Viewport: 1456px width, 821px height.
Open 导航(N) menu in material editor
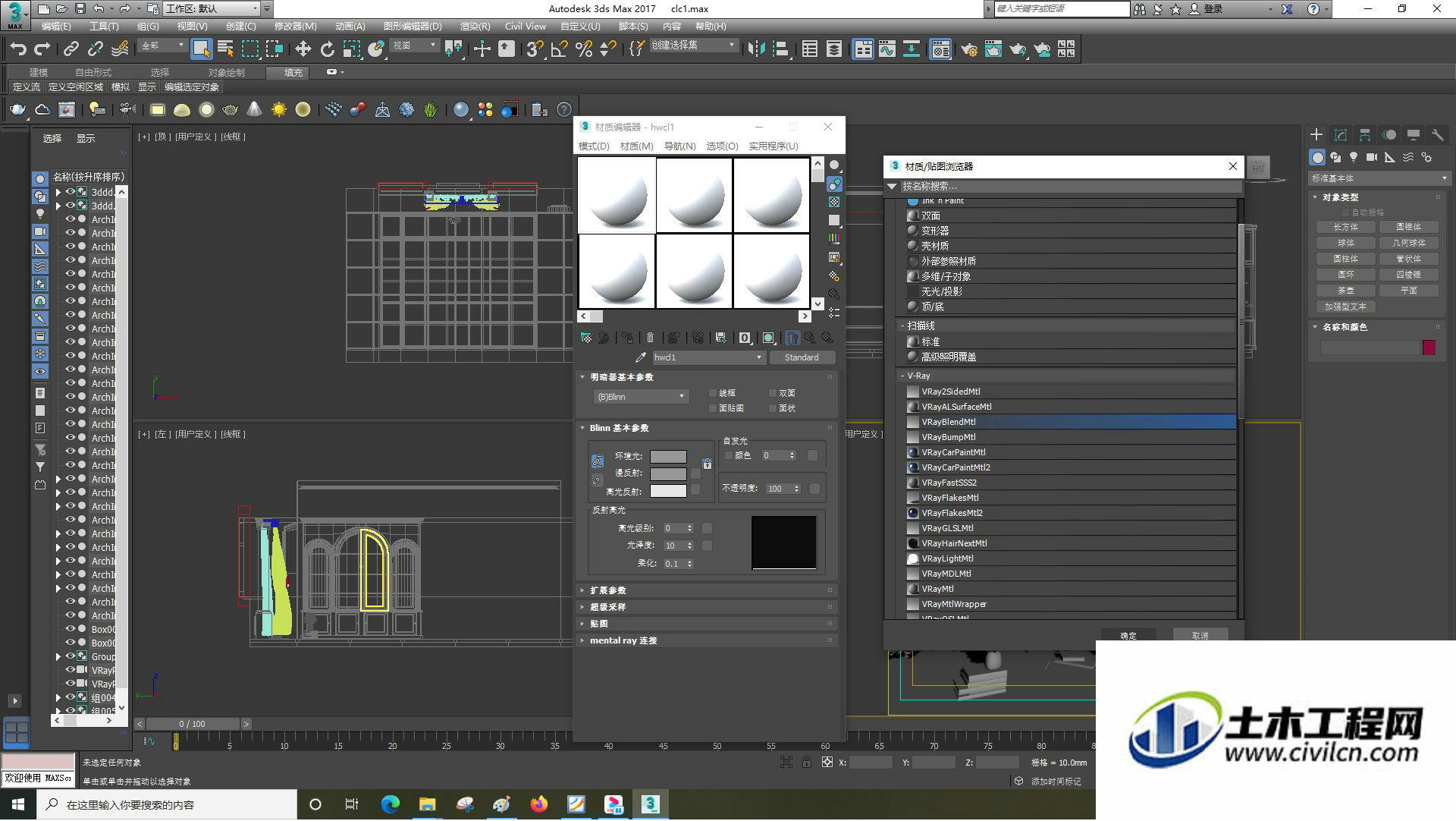click(679, 146)
